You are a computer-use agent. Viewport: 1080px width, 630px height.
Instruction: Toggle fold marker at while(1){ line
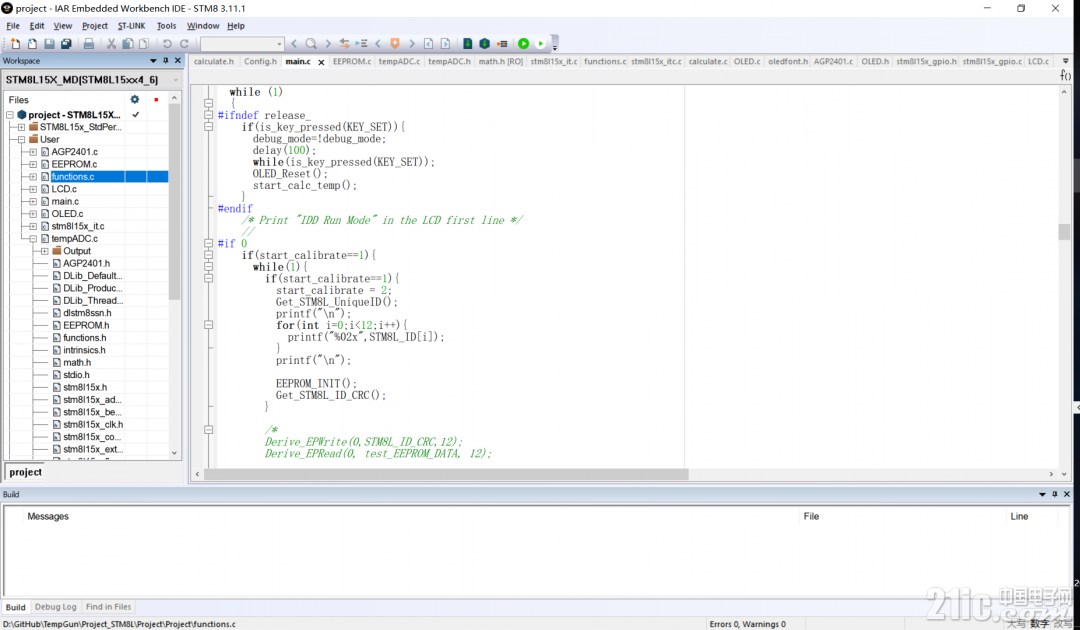(208, 266)
